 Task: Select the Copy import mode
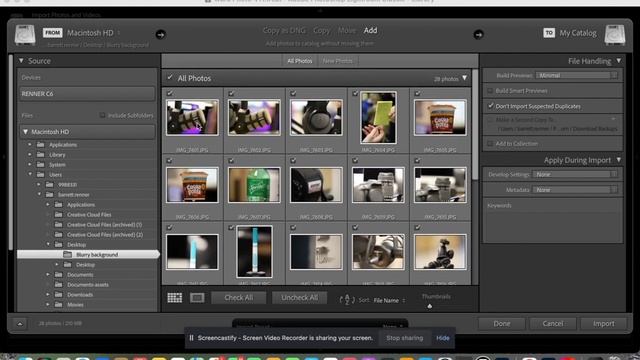click(322, 30)
